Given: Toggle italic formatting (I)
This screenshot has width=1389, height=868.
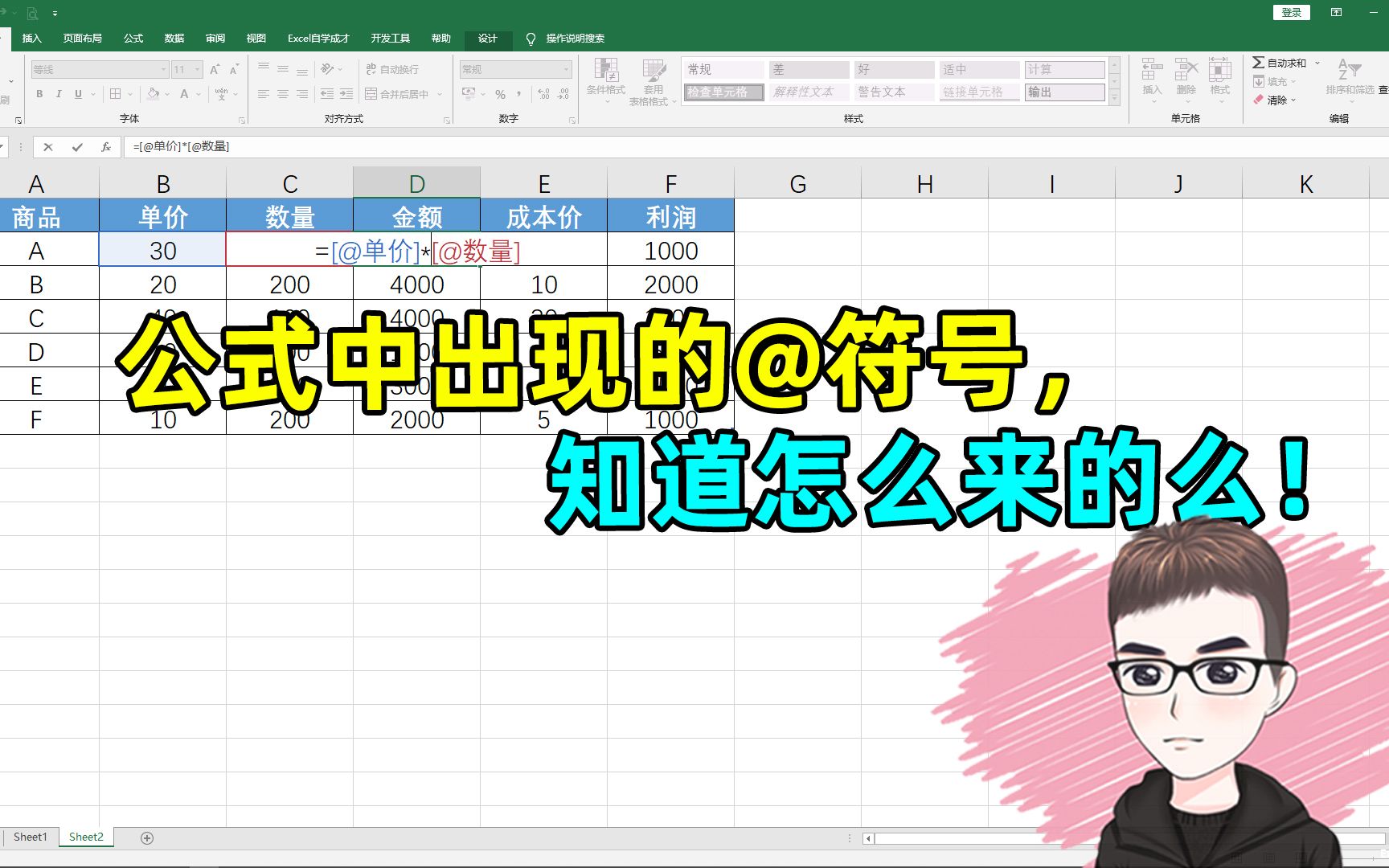Looking at the screenshot, I should click(x=59, y=94).
